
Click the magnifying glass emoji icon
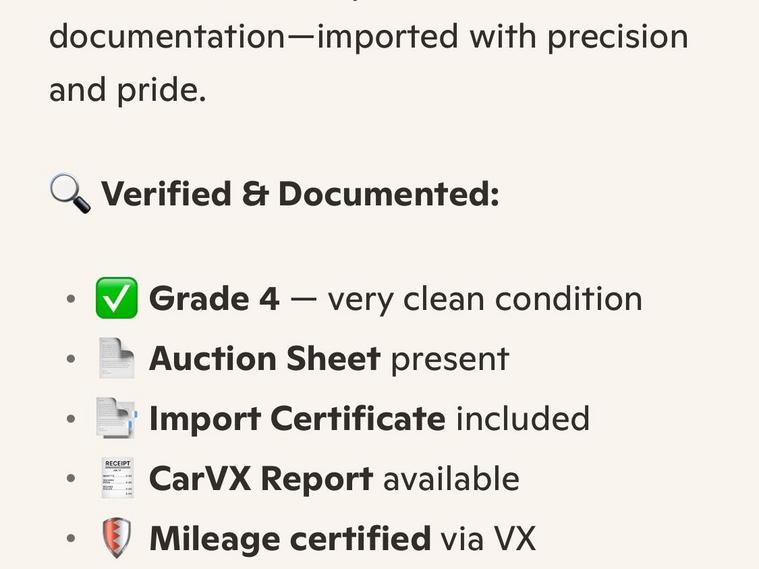coord(69,192)
